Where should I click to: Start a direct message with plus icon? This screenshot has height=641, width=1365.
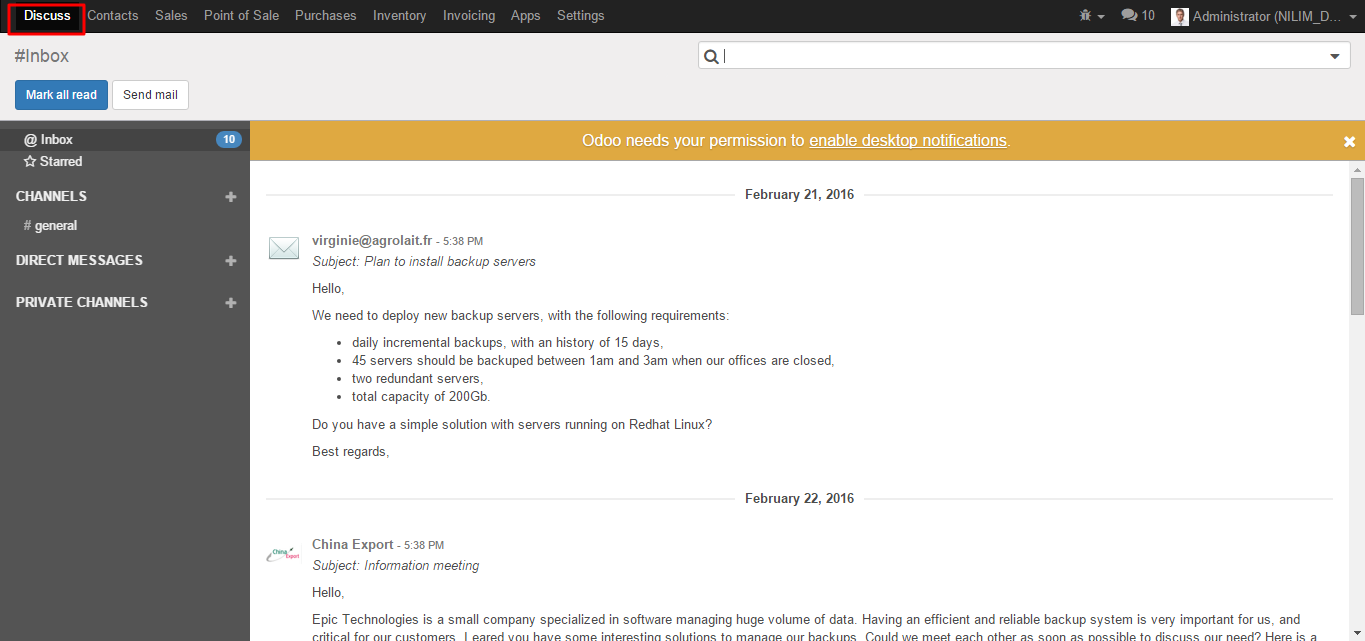pos(231,261)
